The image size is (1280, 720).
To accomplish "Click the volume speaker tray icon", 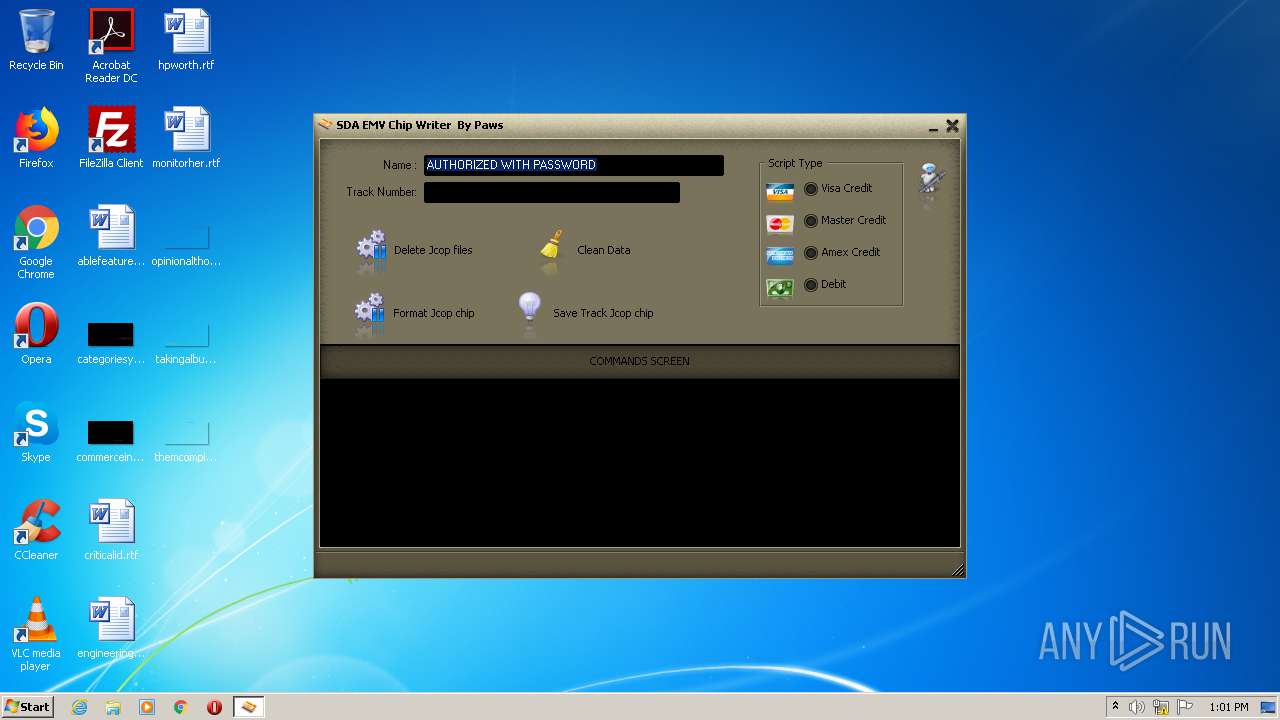I will coord(1137,707).
